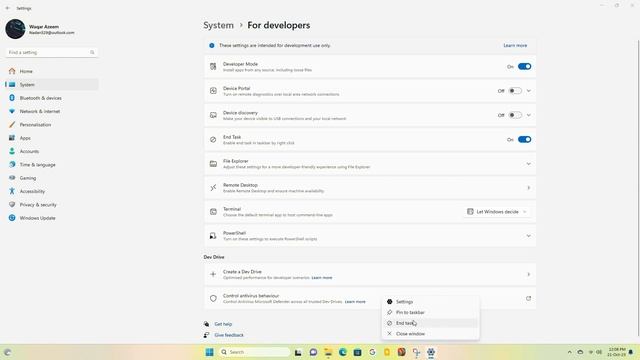The height and width of the screenshot is (360, 640).
Task: Click the Device Portal row icon
Action: (x=213, y=91)
